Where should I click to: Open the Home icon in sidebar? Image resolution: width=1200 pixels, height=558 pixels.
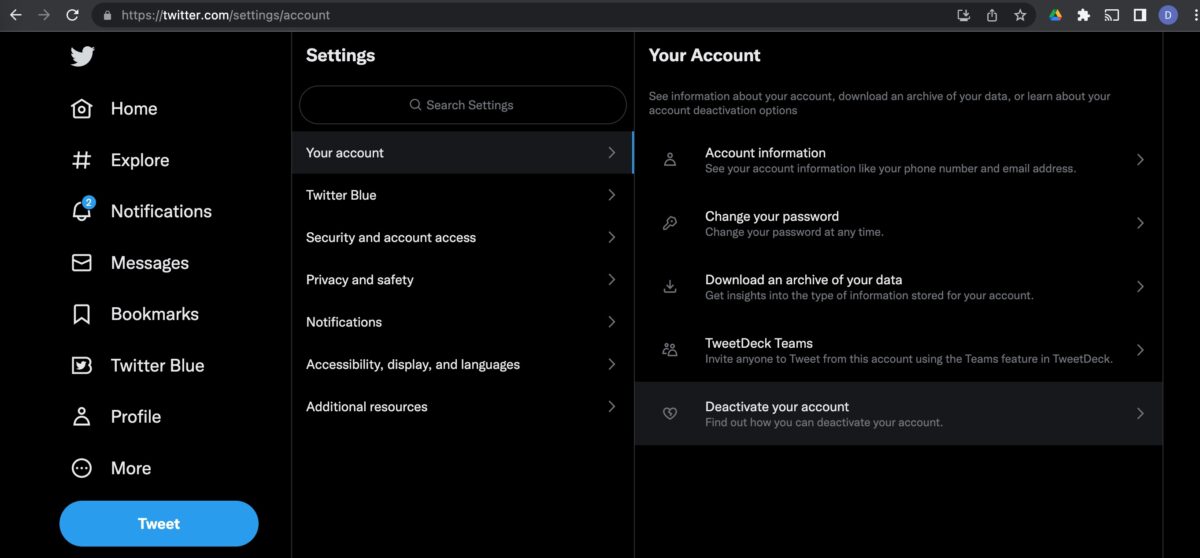click(82, 109)
